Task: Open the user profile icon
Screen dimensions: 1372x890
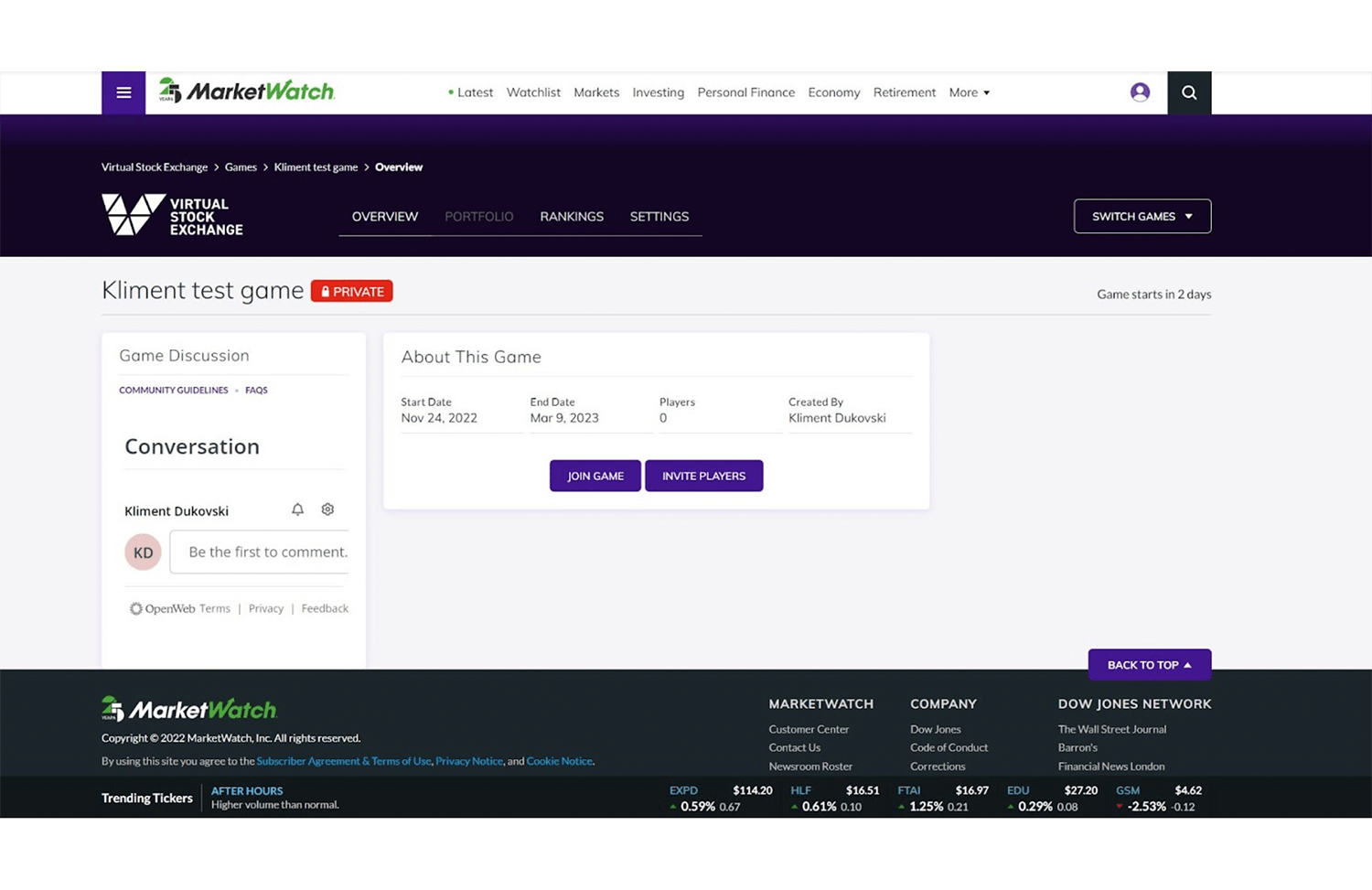Action: tap(1140, 92)
